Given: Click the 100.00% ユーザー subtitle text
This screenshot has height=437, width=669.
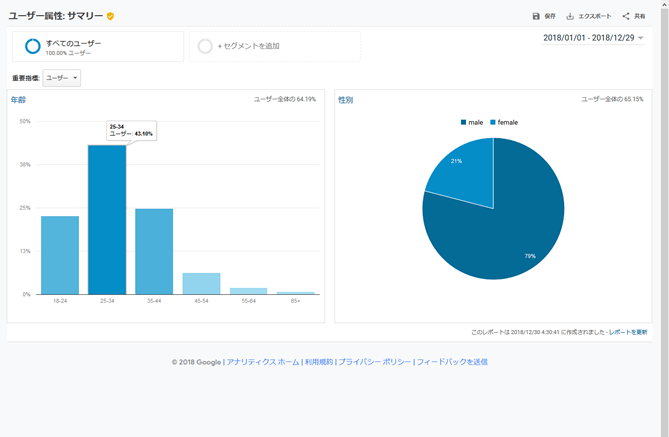Looking at the screenshot, I should point(68,53).
